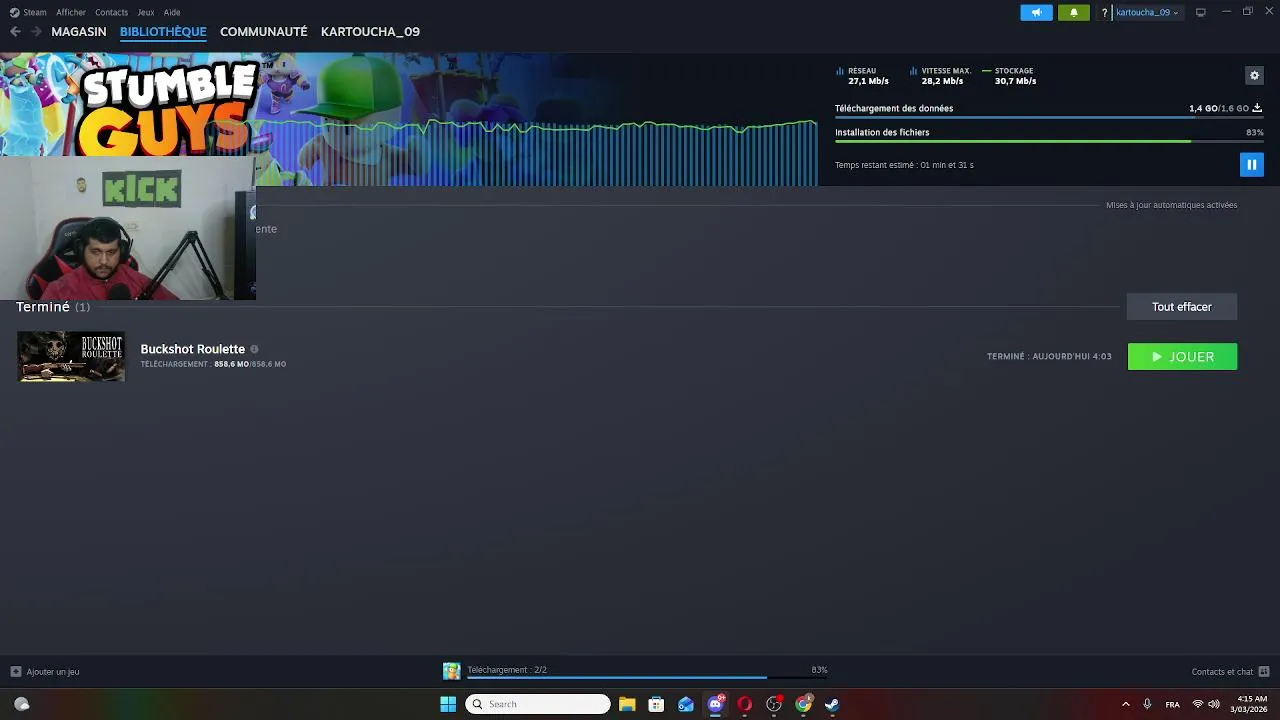Open the Afficher menu
The width and height of the screenshot is (1280, 720).
(71, 12)
